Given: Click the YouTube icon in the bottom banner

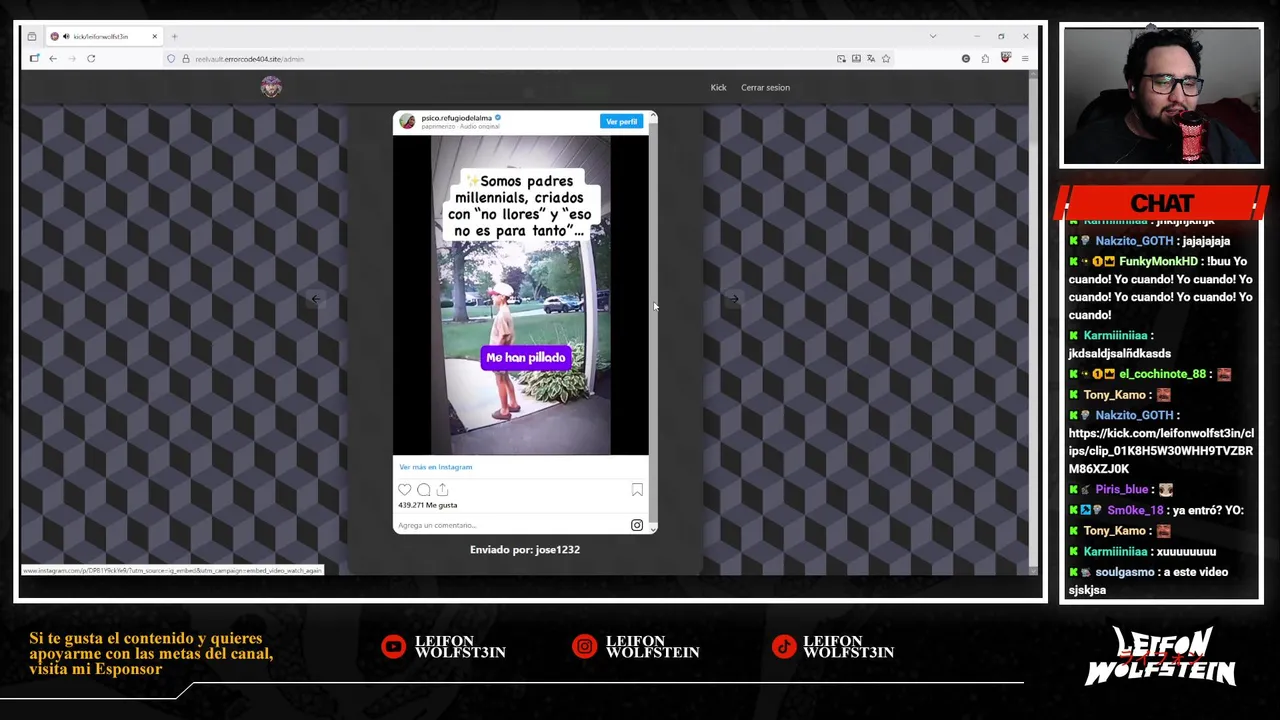Looking at the screenshot, I should (393, 647).
